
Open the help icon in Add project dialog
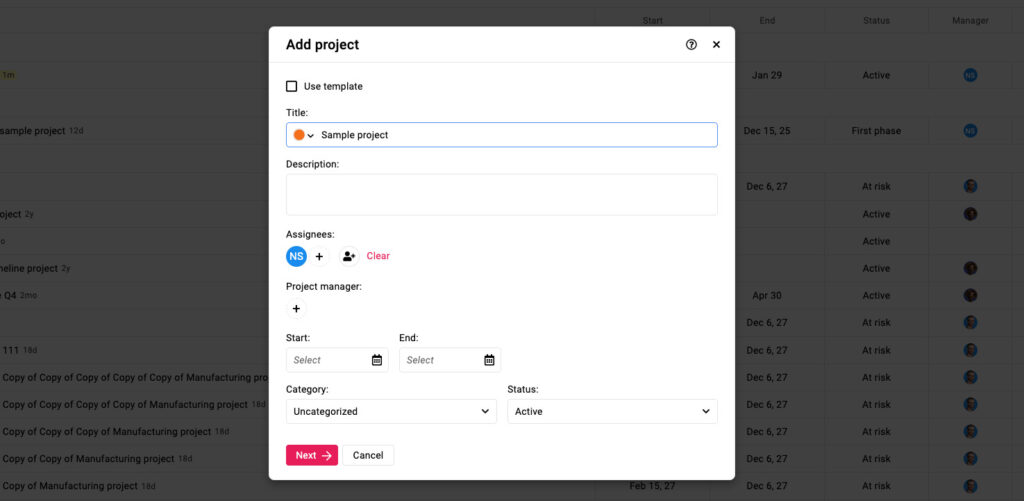691,44
